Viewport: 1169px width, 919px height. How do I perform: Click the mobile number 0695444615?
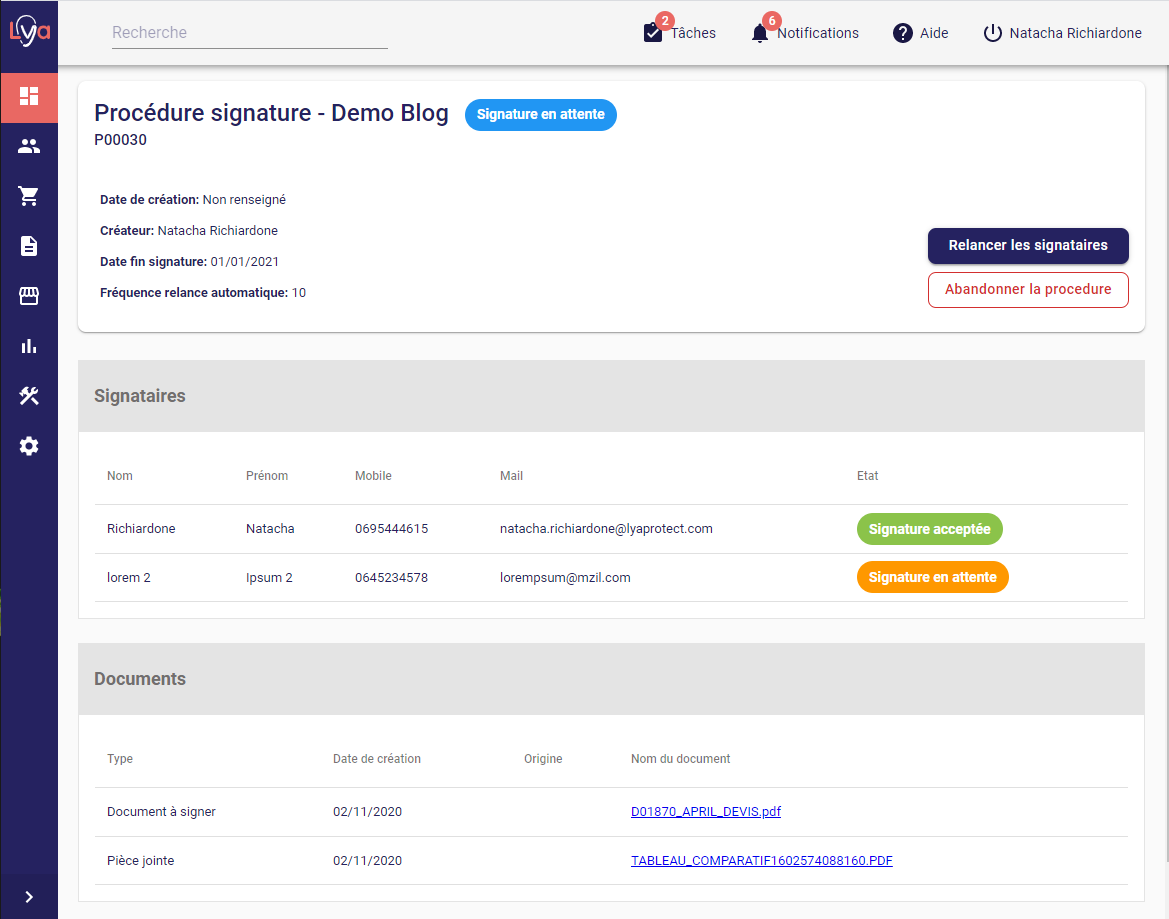pos(391,528)
